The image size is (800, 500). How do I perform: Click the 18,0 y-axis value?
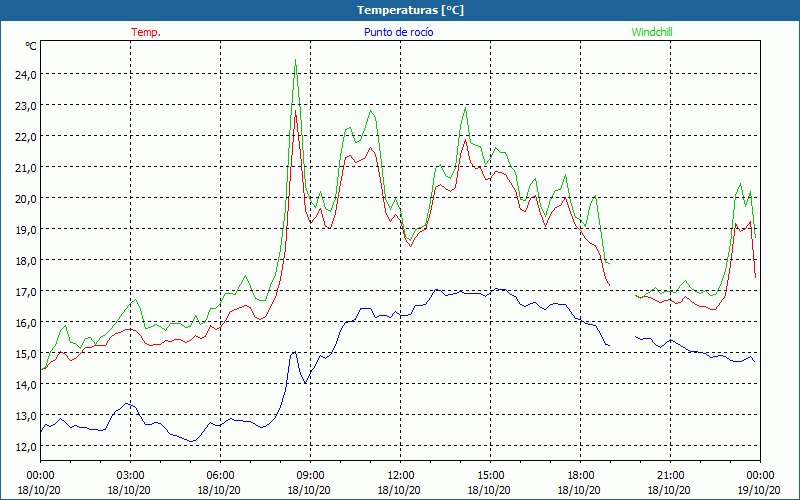(x=26, y=261)
